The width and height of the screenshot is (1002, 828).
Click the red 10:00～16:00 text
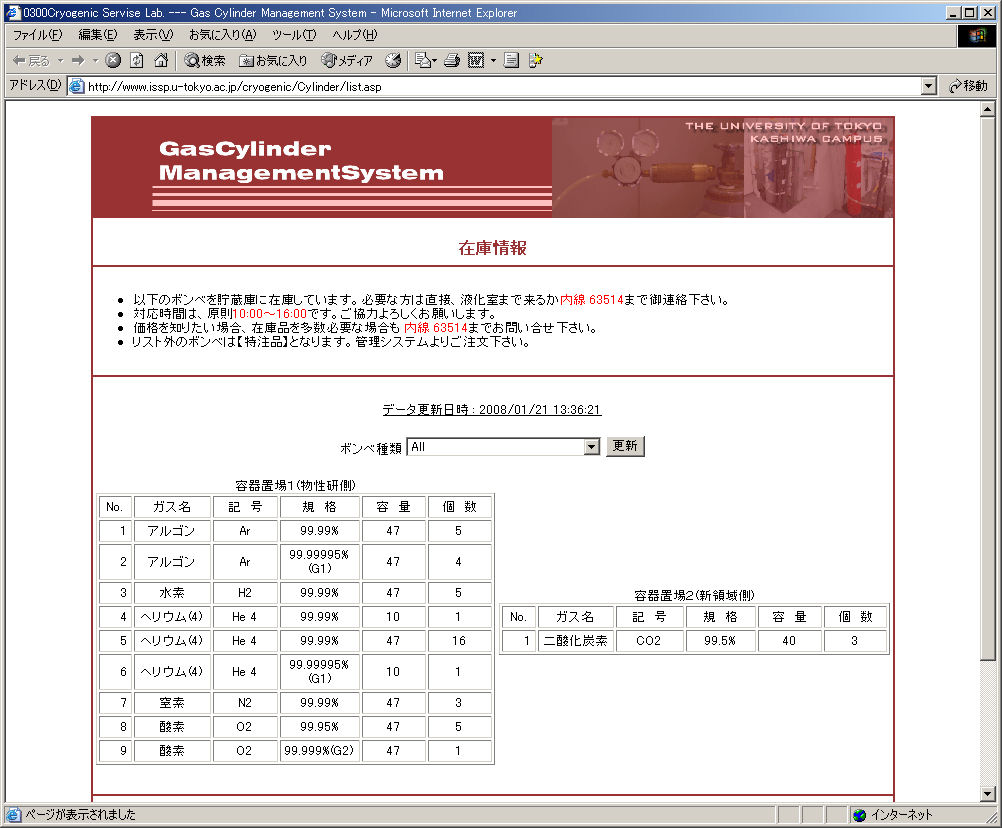click(270, 314)
